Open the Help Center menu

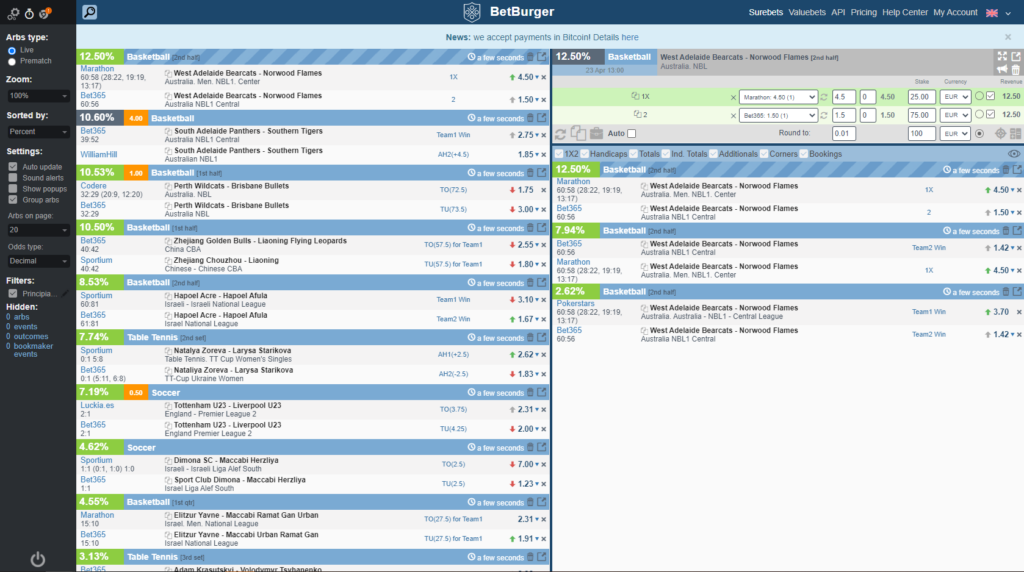point(904,12)
